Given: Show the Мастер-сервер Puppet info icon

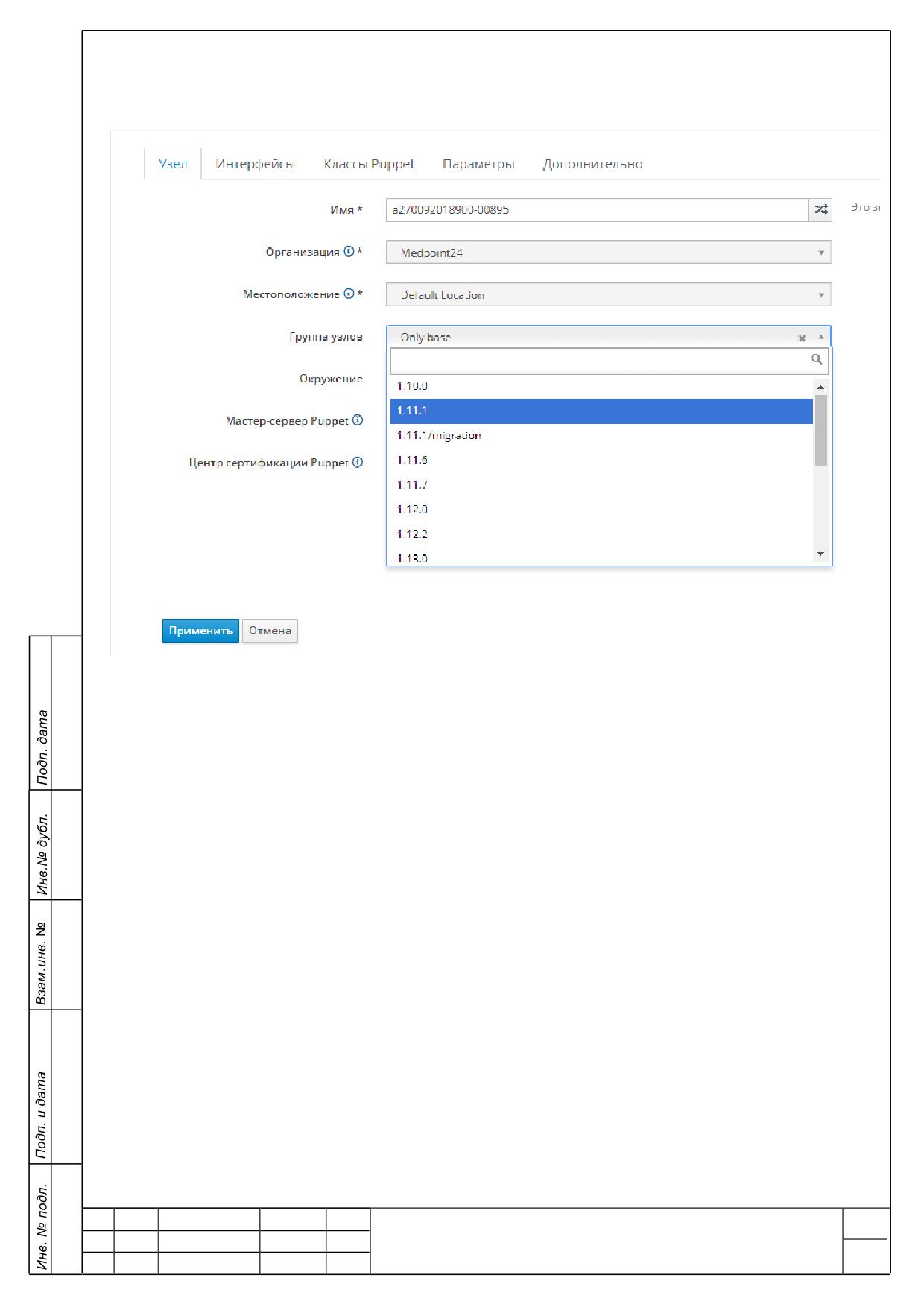Looking at the screenshot, I should 358,420.
